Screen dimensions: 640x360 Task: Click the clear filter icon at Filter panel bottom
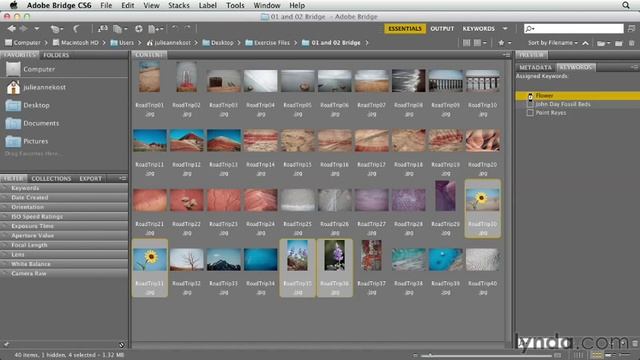pyautogui.click(x=122, y=345)
